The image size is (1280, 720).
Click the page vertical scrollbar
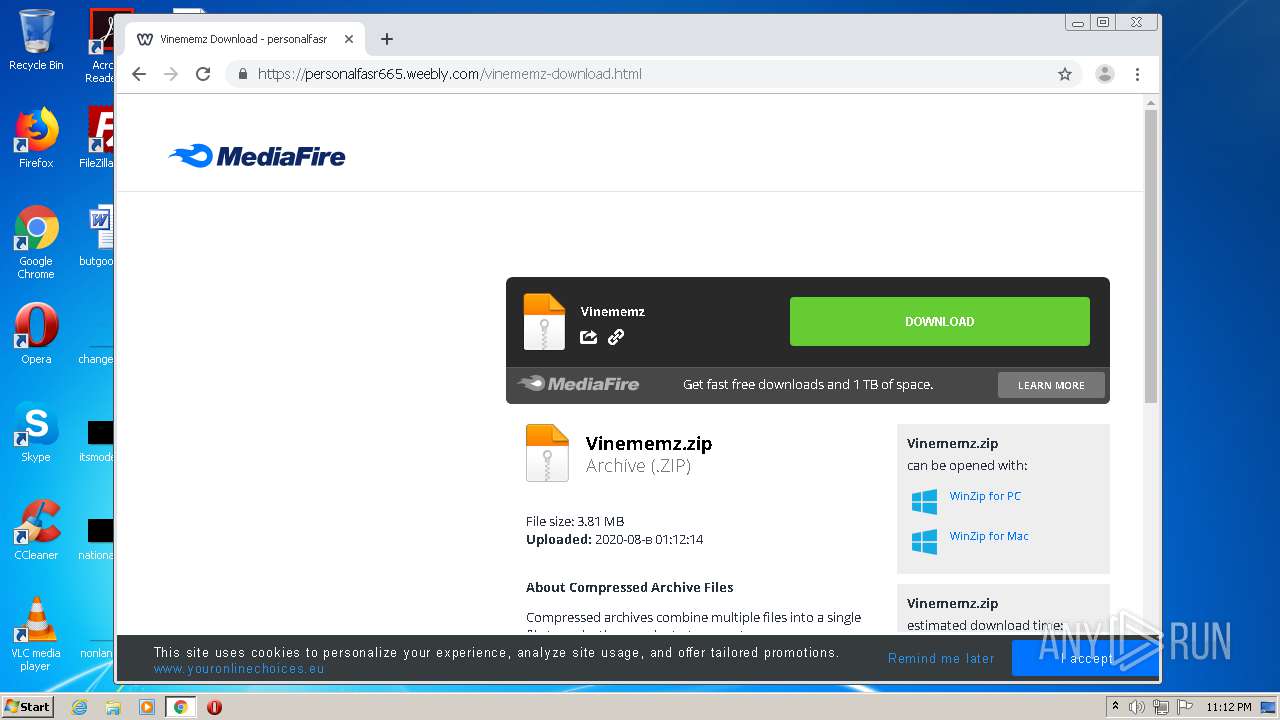coord(1151,255)
